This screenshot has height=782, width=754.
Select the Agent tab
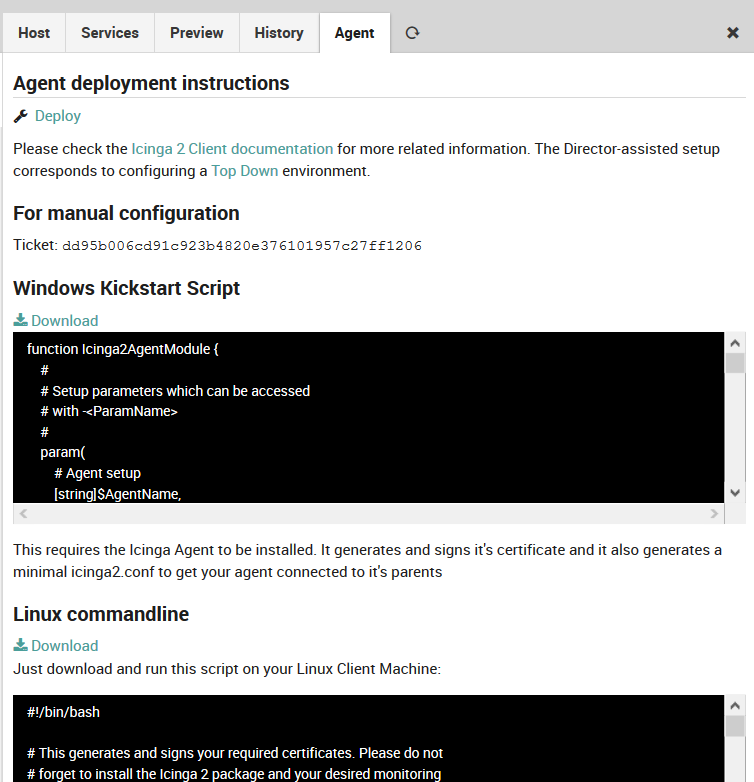click(x=355, y=33)
